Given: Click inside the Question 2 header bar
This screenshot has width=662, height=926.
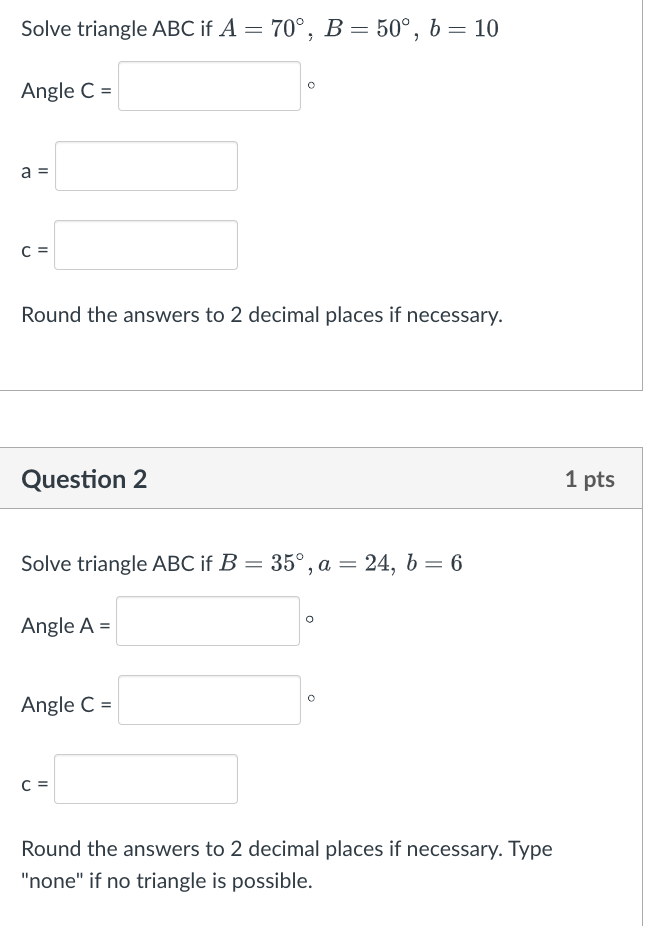Looking at the screenshot, I should click(330, 479).
